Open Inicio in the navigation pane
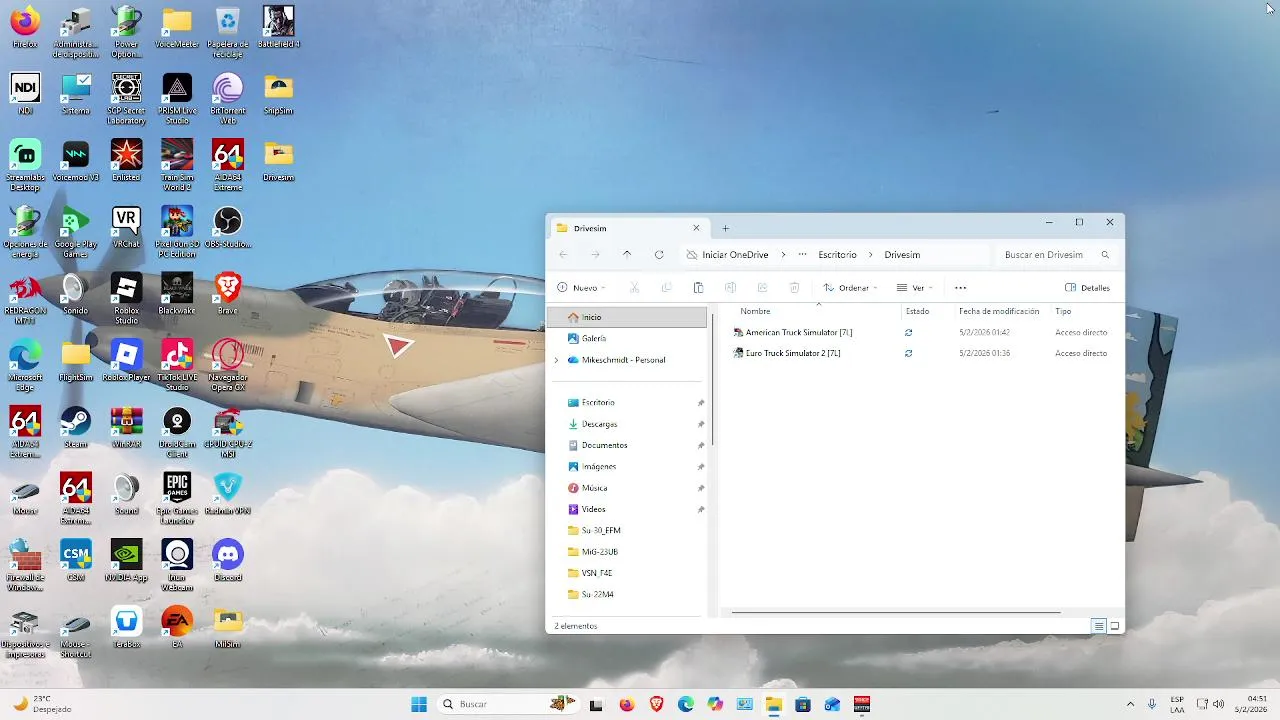This screenshot has height=720, width=1280. pos(627,317)
